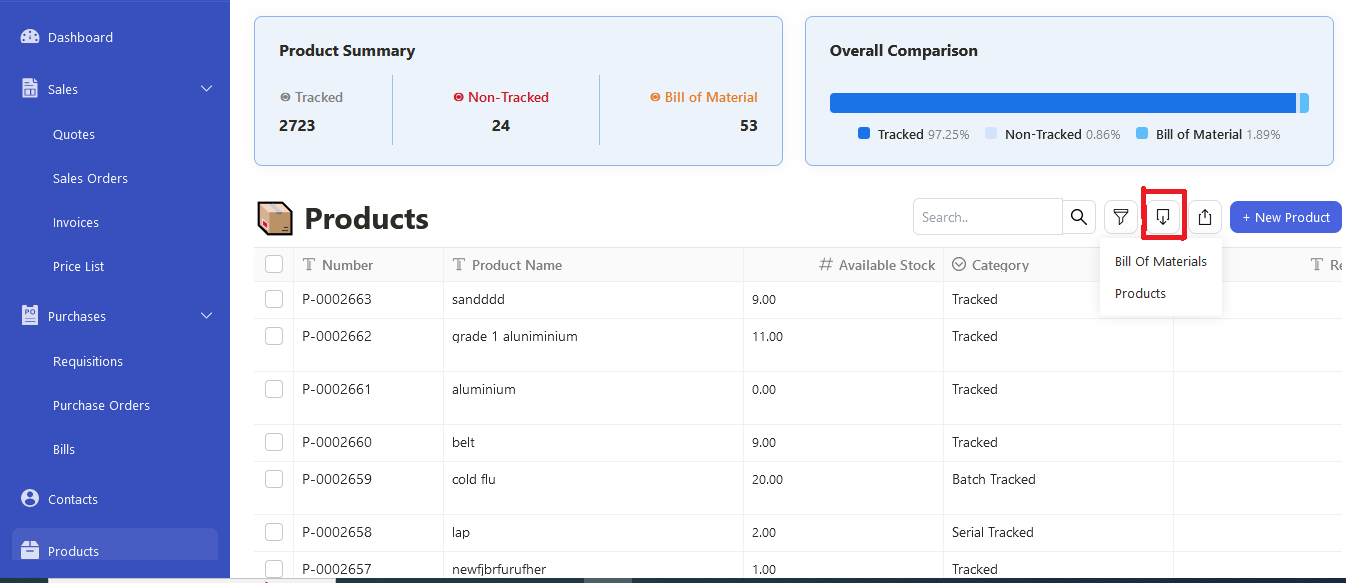This screenshot has height=583, width=1346.
Task: Click the import download icon
Action: [1163, 217]
